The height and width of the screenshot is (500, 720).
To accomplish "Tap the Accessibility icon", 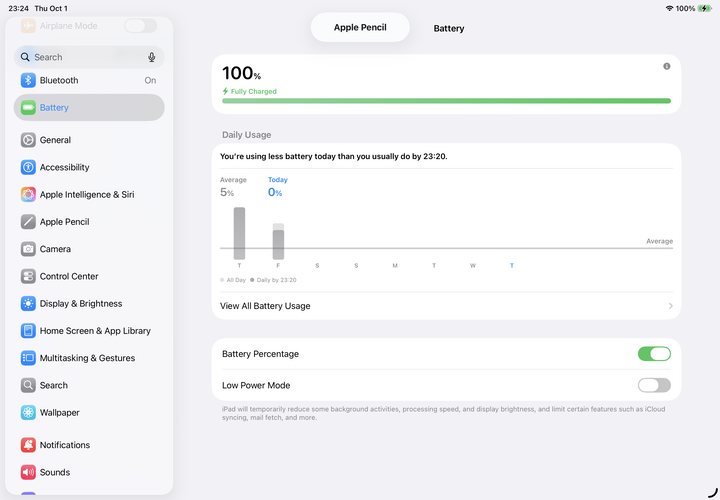I will tap(28, 167).
